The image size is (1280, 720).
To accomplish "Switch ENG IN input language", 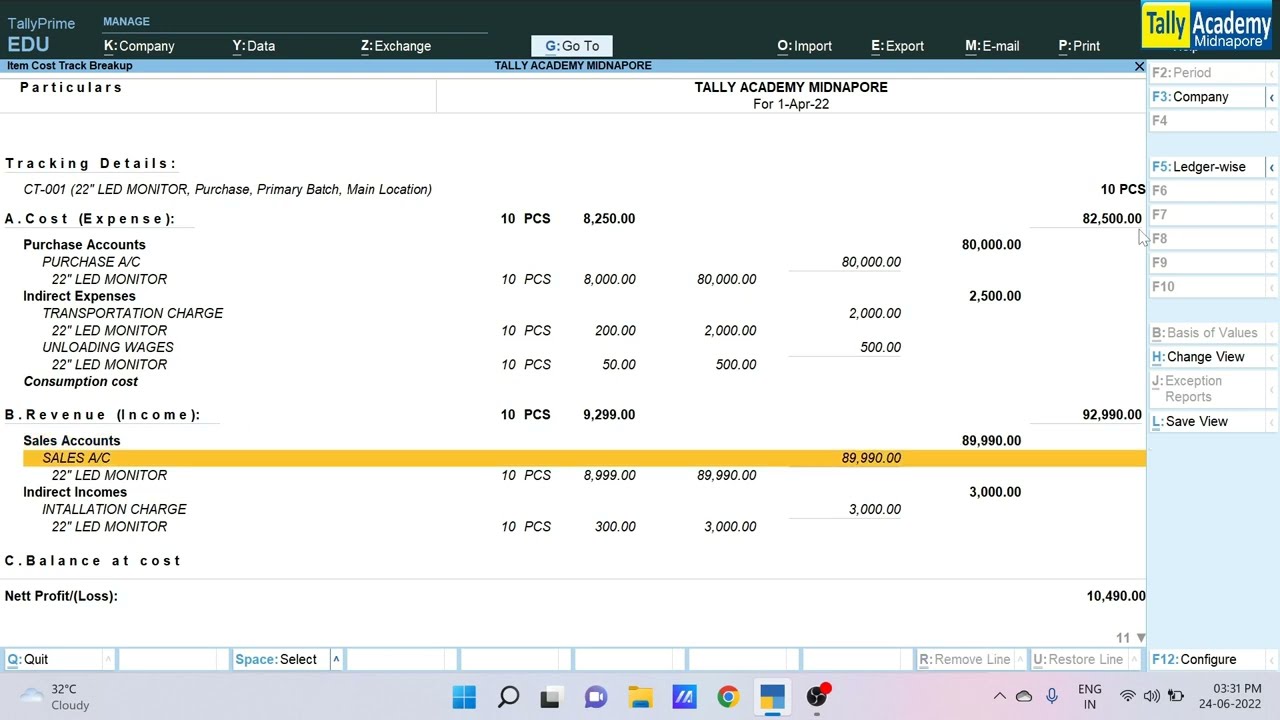I will point(1090,697).
